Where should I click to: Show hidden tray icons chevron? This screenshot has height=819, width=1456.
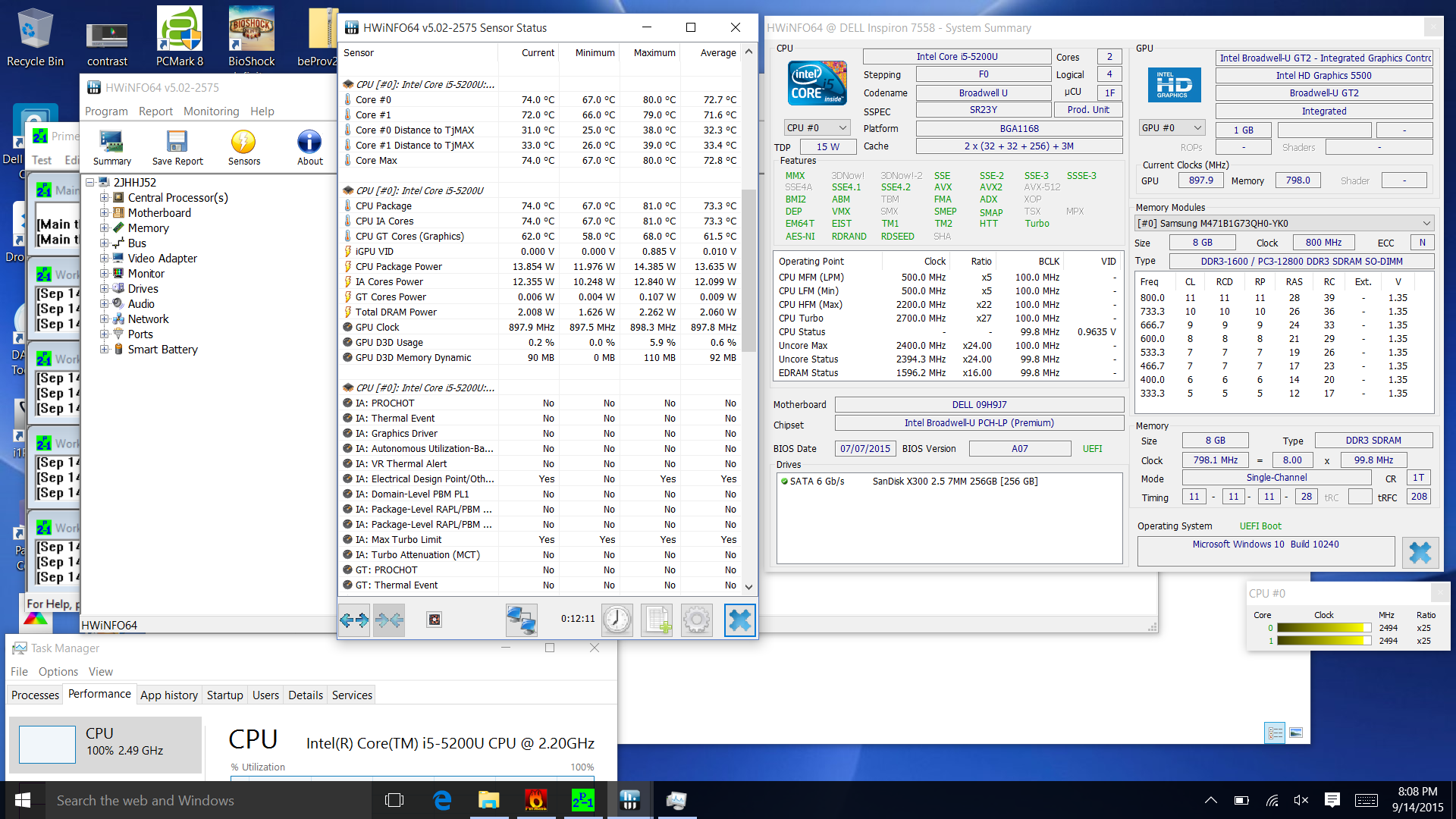point(1211,800)
